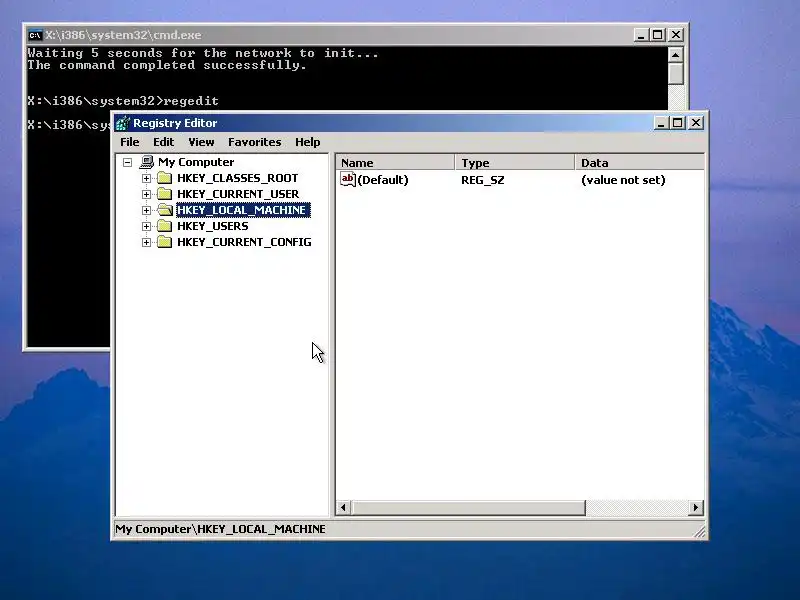The image size is (800, 600).
Task: Select the HKEY_CURRENT_USER tree label
Action: point(238,194)
